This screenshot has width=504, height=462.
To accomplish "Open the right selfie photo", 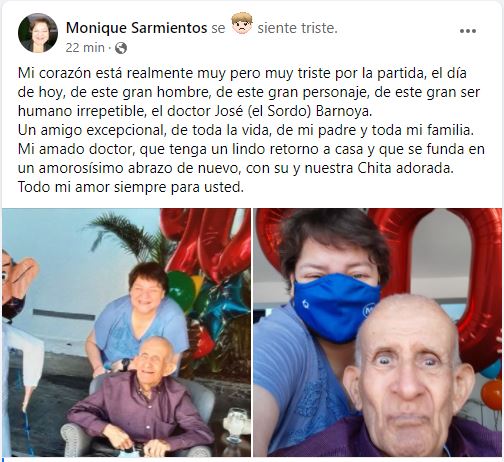I will [x=377, y=332].
